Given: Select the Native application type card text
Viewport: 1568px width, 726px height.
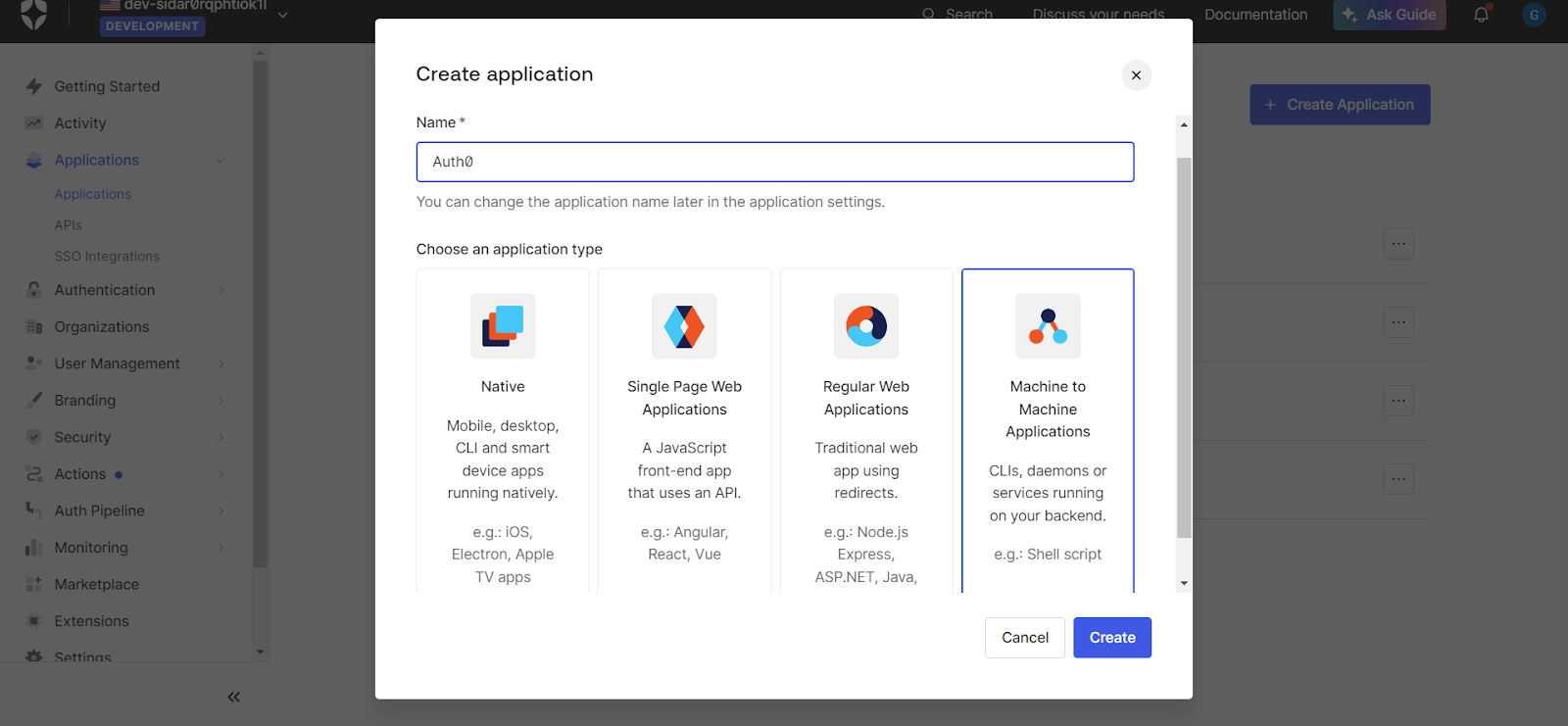Looking at the screenshot, I should click(x=503, y=387).
